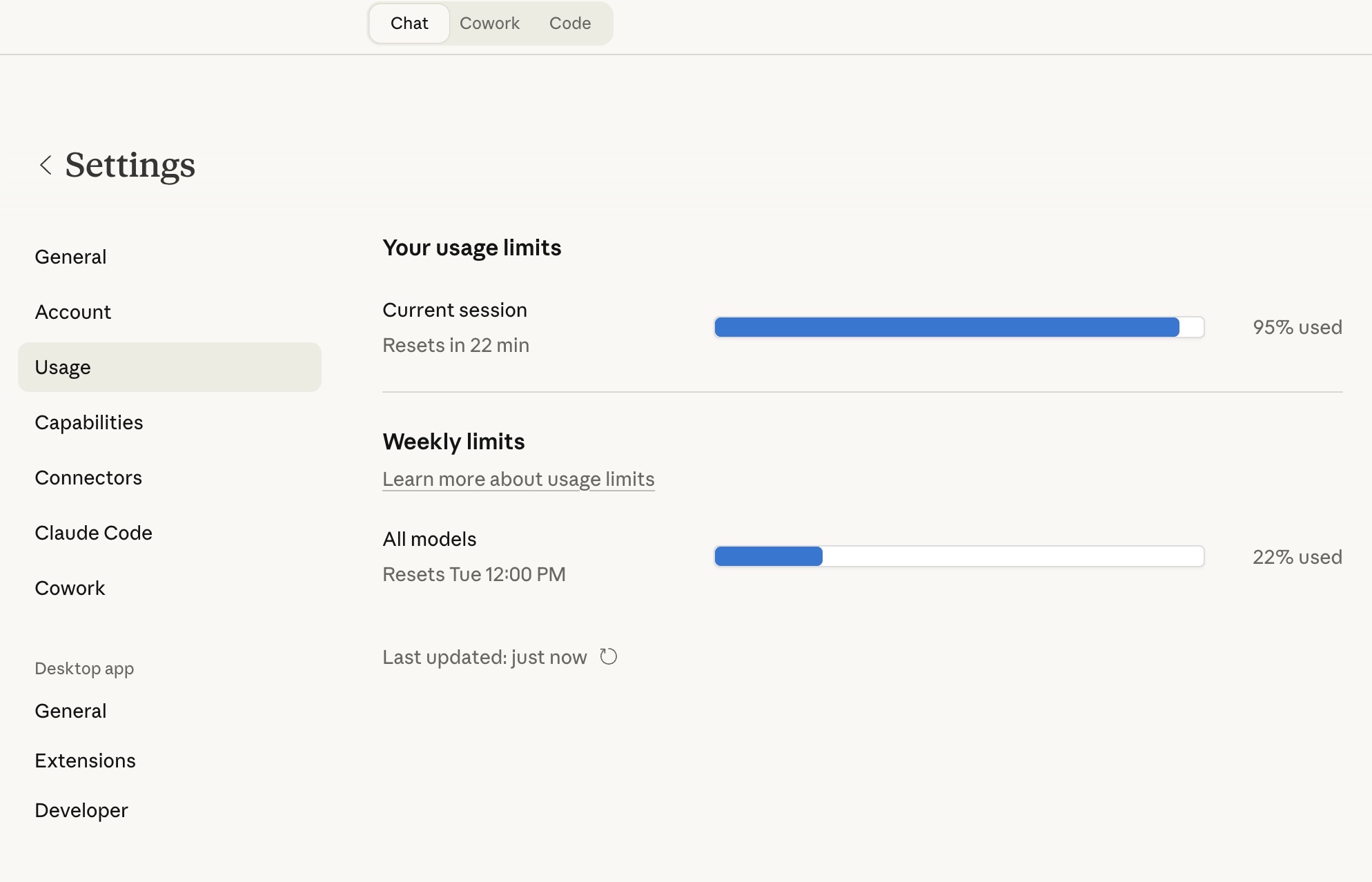Click the Current session usage bar
1372x882 pixels.
click(959, 327)
